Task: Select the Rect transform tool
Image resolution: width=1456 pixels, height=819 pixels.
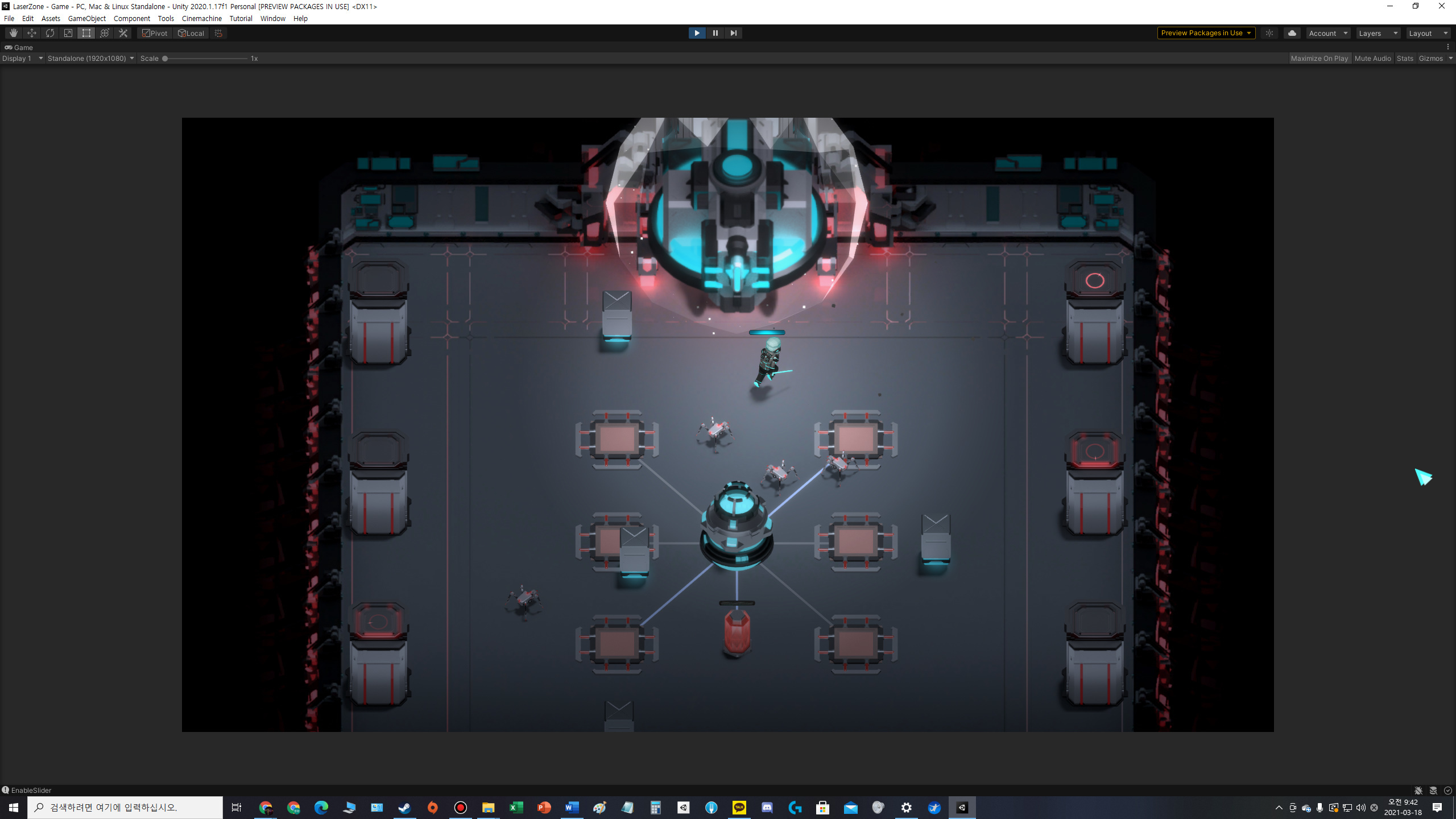Action: pyautogui.click(x=86, y=33)
